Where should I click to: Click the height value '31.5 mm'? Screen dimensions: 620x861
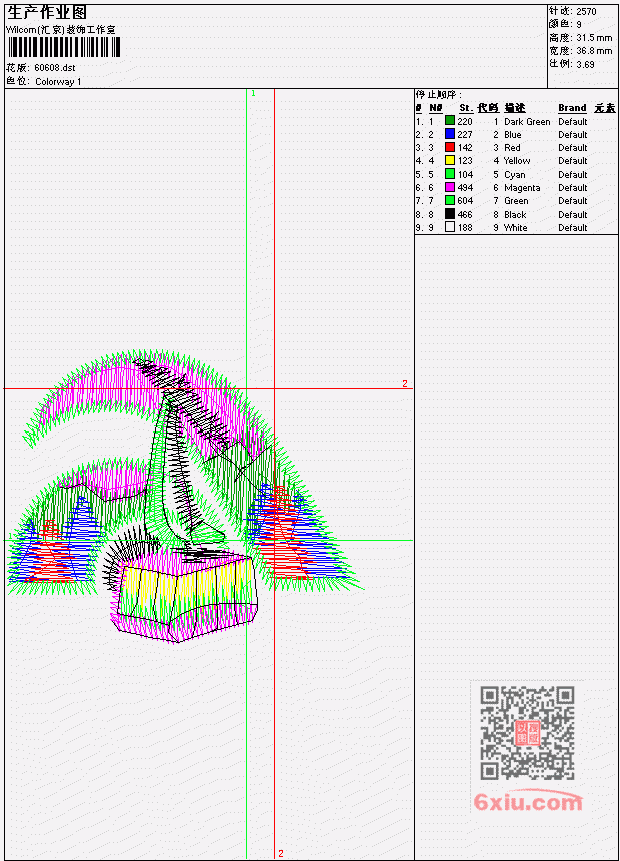pyautogui.click(x=594, y=38)
